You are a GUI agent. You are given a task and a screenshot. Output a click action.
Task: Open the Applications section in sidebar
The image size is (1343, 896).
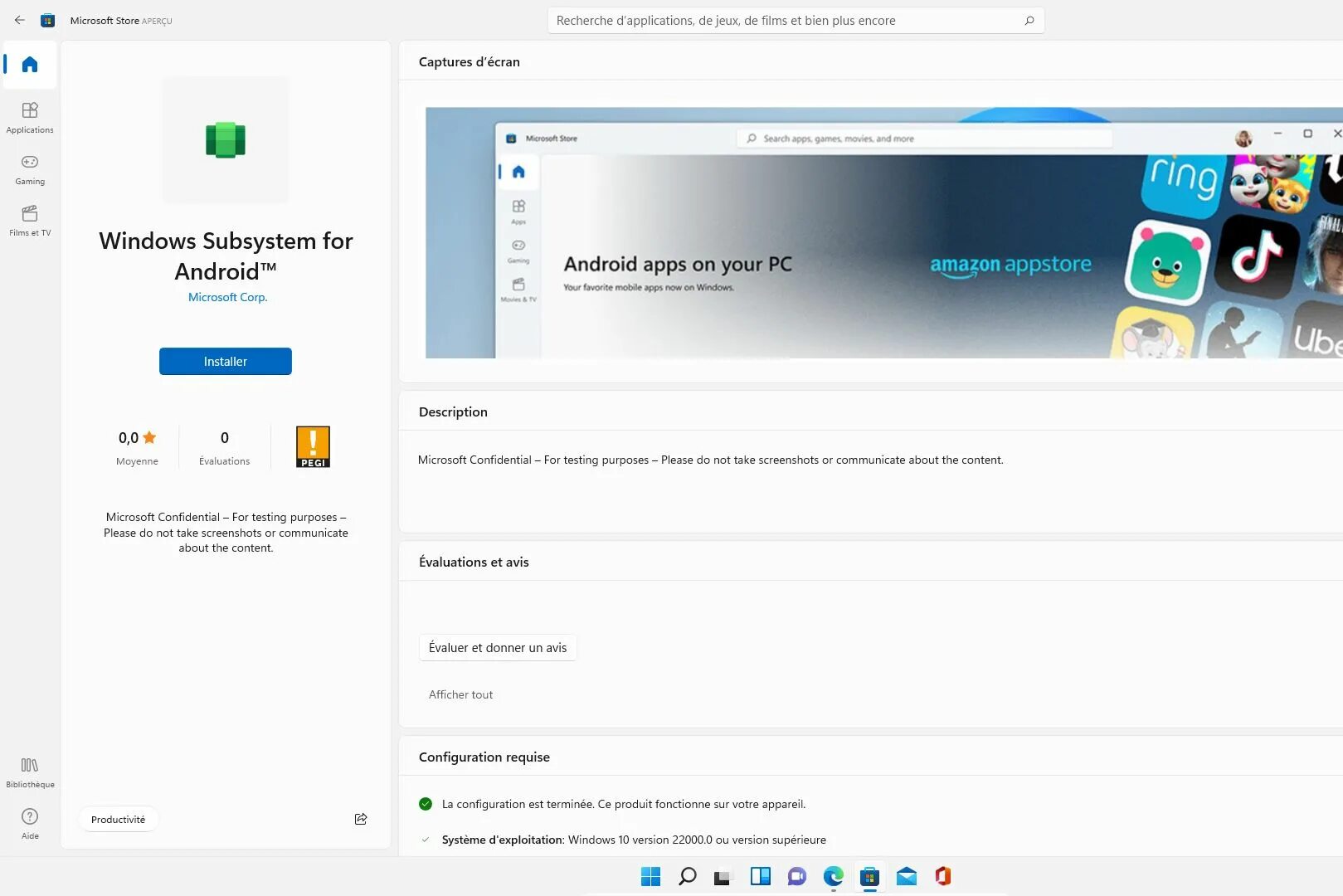(x=30, y=117)
